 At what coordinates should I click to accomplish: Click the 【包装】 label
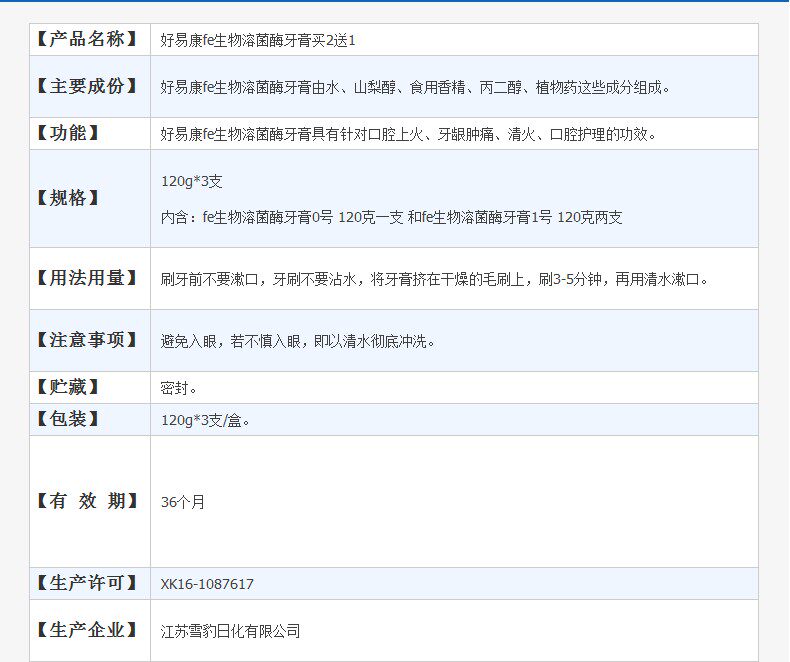pyautogui.click(x=68, y=419)
